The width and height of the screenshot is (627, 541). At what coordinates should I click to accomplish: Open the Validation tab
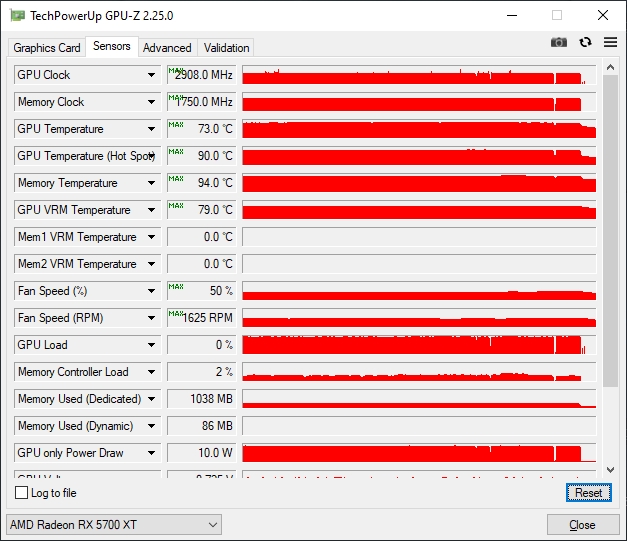point(226,48)
